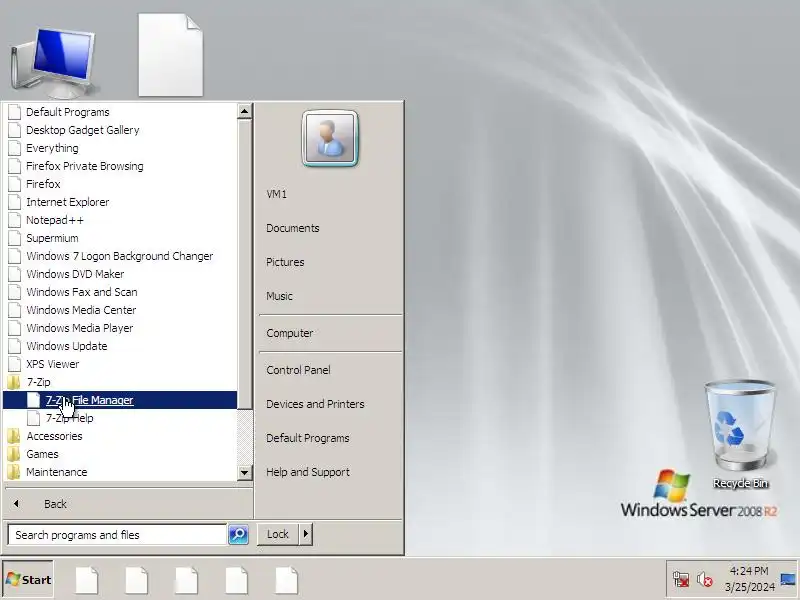
Task: Click the icon beside Notepad++
Action: 15,220
